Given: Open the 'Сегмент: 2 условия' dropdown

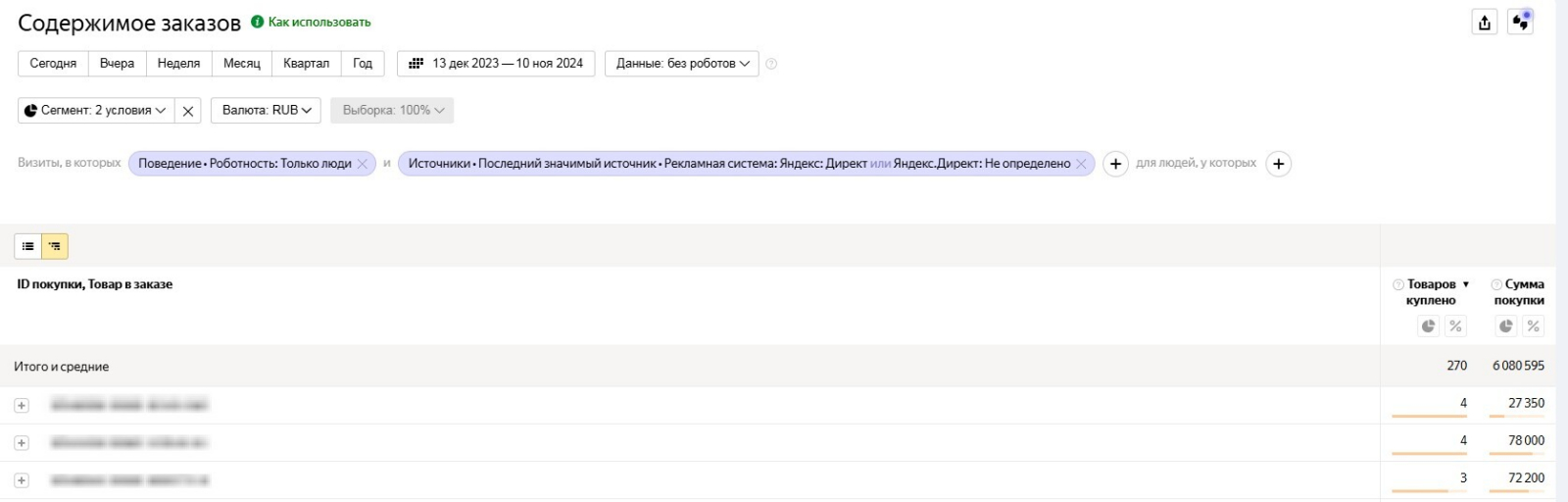Looking at the screenshot, I should coord(95,111).
